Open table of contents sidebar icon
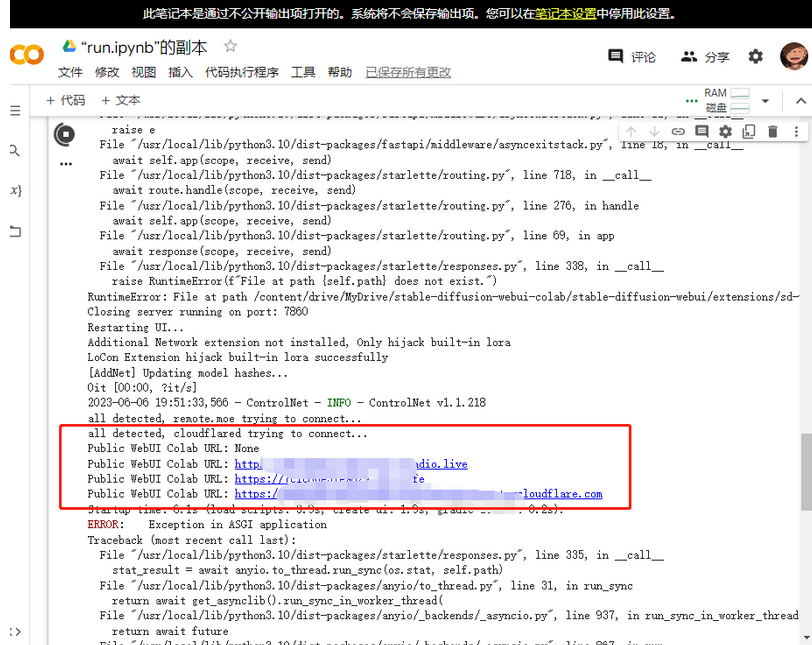The image size is (812, 645). click(15, 110)
